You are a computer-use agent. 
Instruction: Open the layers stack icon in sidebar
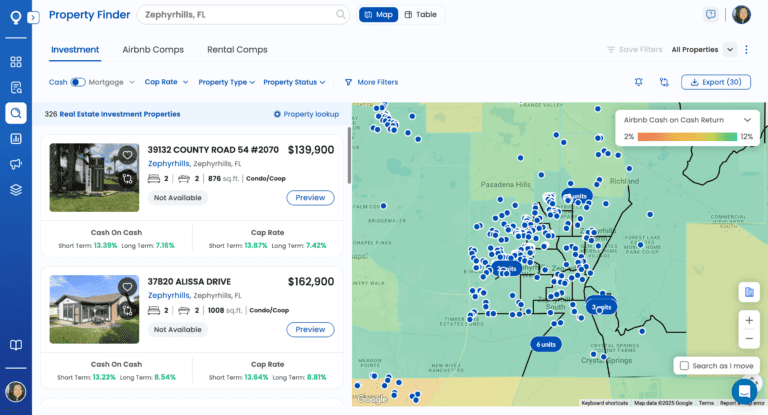point(16,190)
